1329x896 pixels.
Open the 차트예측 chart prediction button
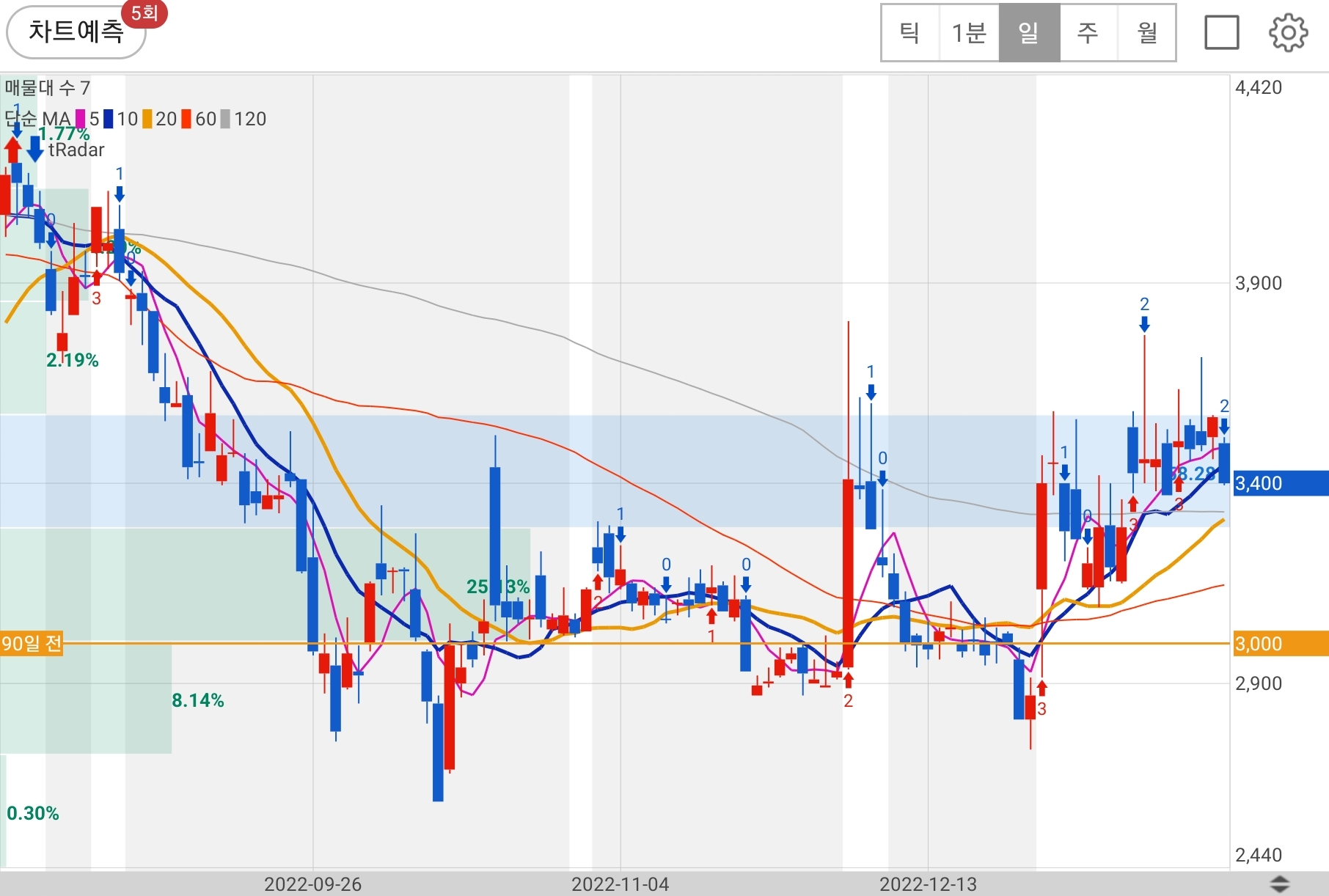[76, 32]
